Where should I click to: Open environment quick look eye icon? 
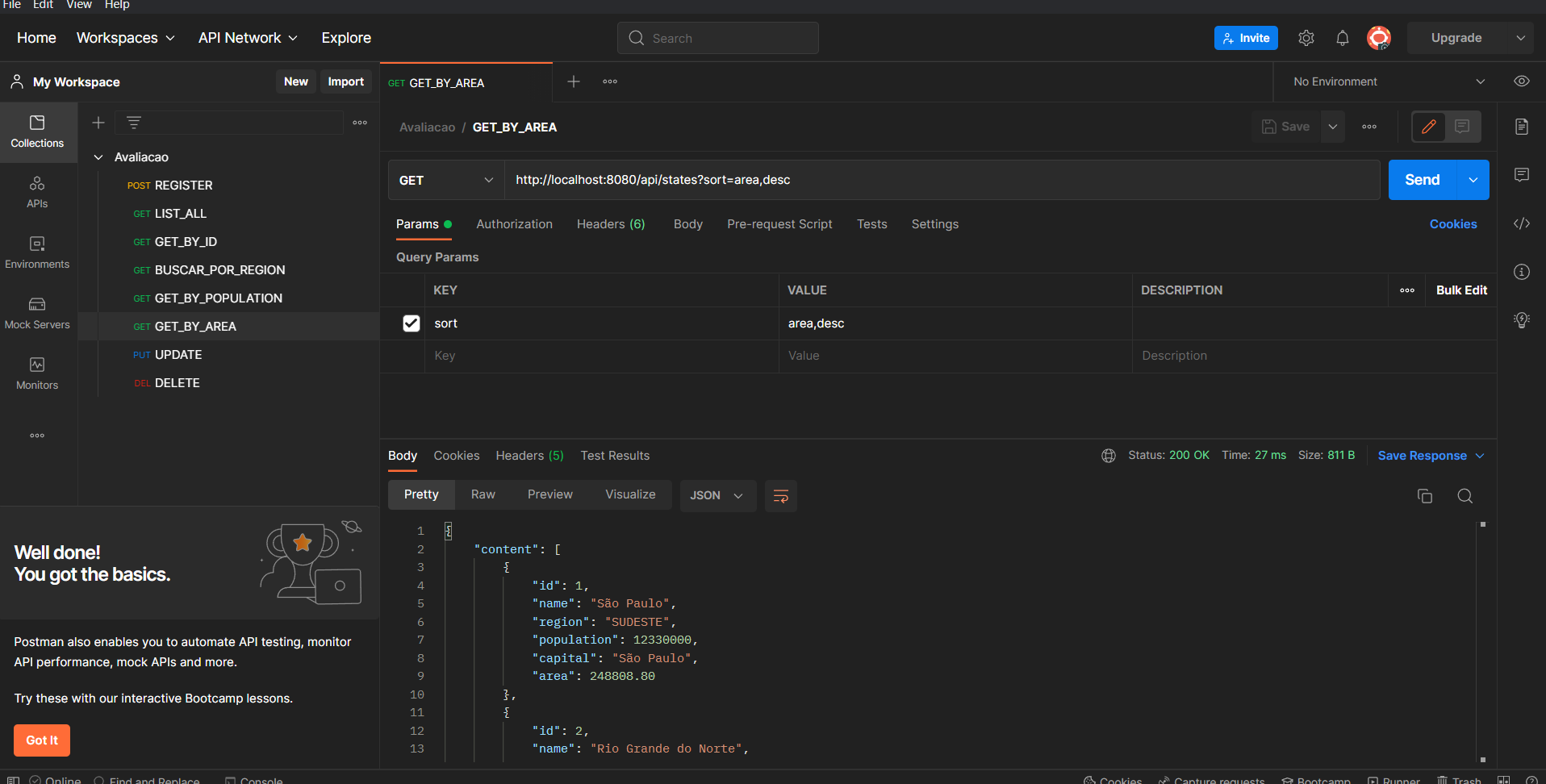1522,81
